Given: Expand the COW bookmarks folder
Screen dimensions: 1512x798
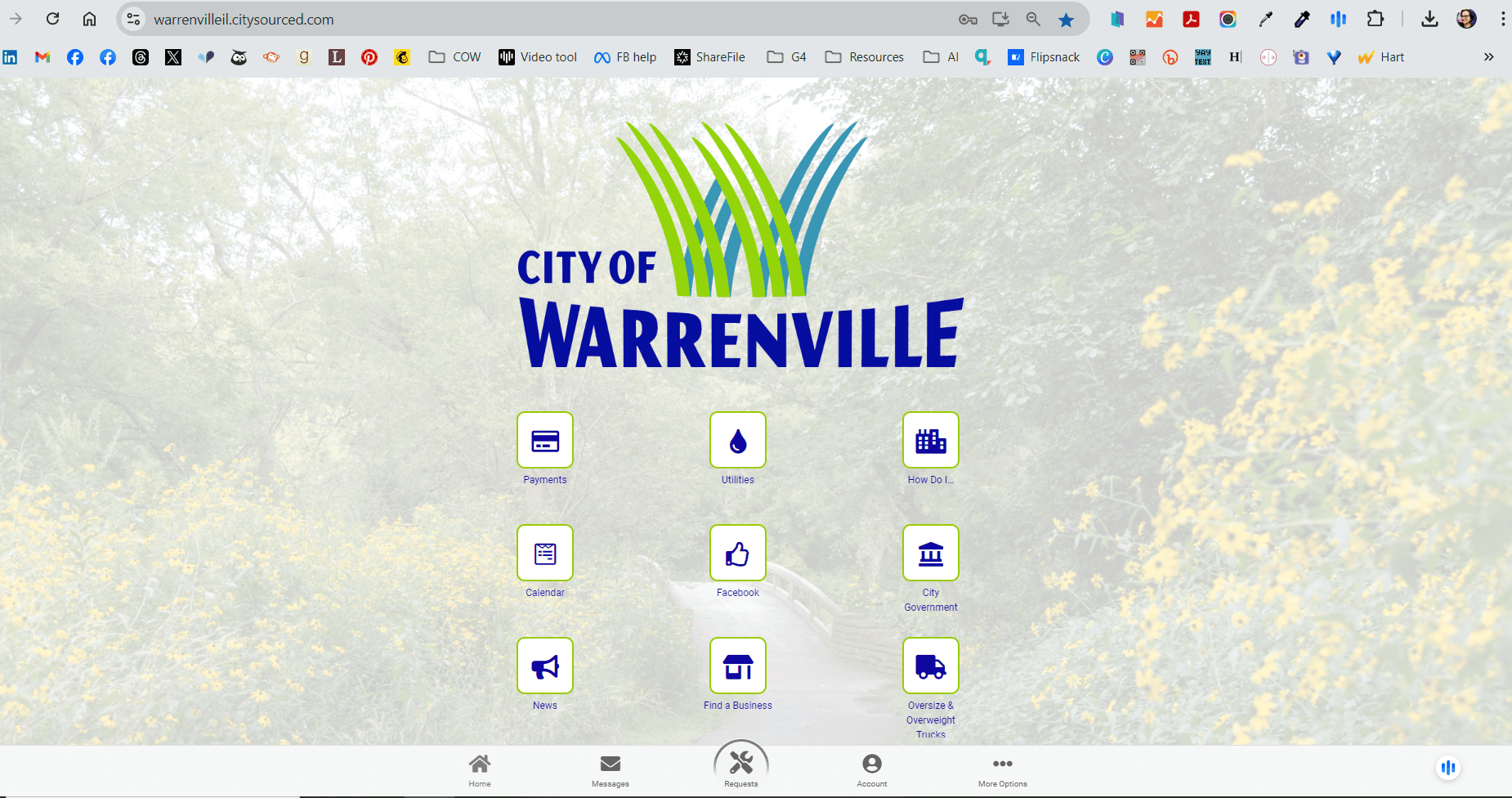Looking at the screenshot, I should [x=454, y=56].
